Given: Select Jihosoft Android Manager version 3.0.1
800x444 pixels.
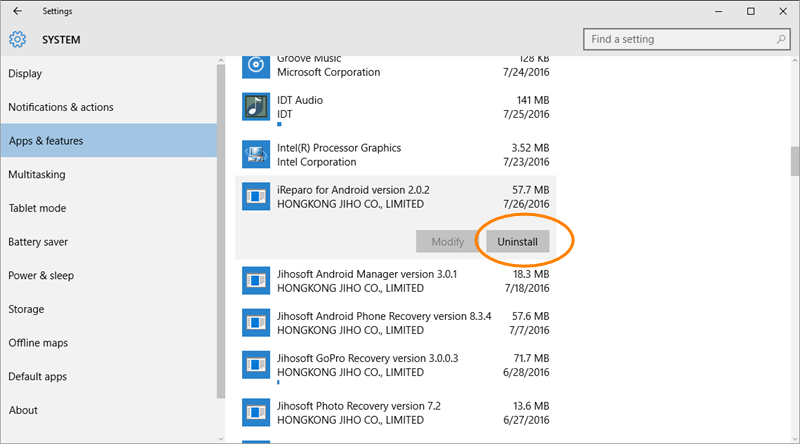Looking at the screenshot, I should point(396,281).
